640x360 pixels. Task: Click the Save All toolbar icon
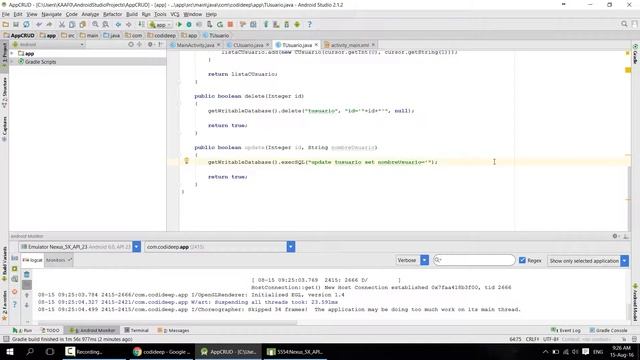click(x=16, y=24)
